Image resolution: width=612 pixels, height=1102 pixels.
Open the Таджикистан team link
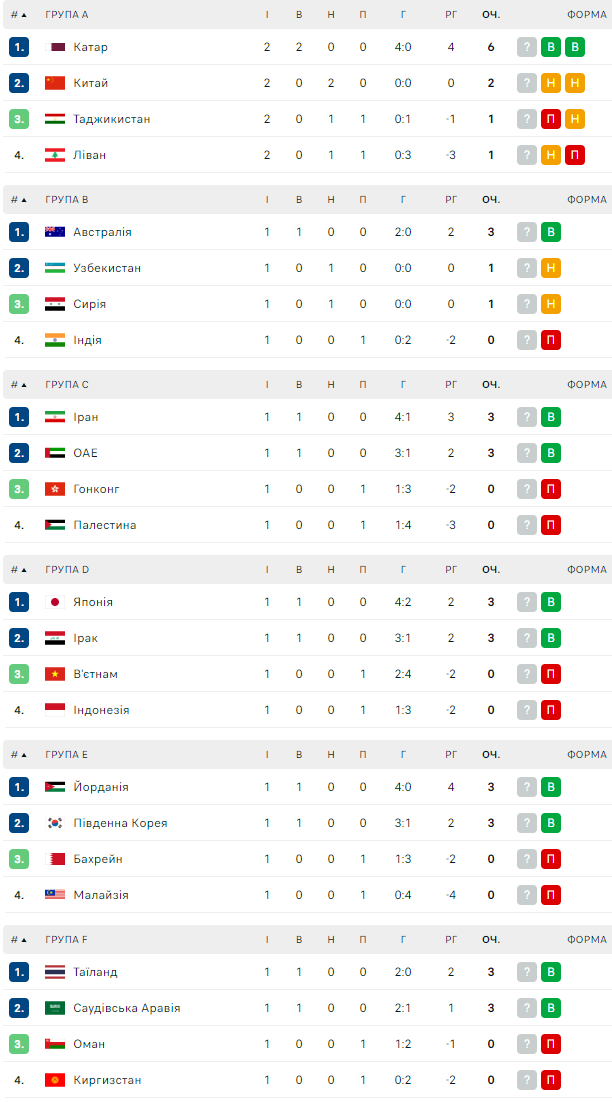[x=112, y=119]
